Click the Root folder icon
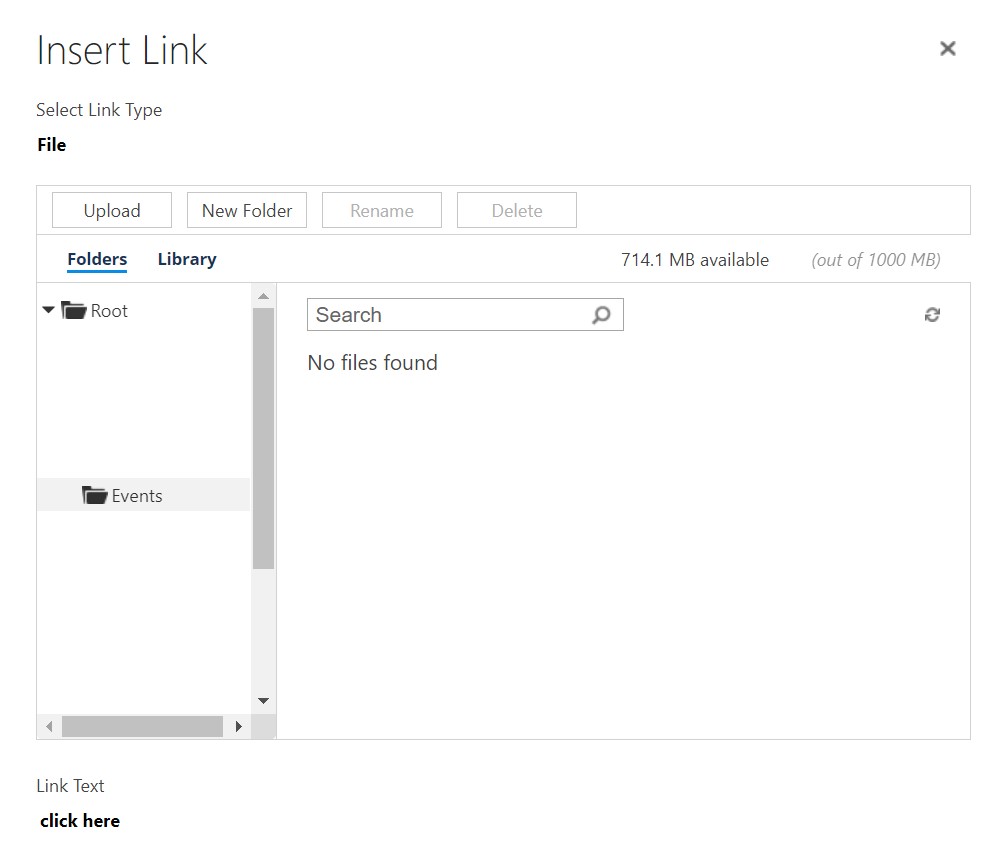The image size is (1007, 848). click(74, 310)
